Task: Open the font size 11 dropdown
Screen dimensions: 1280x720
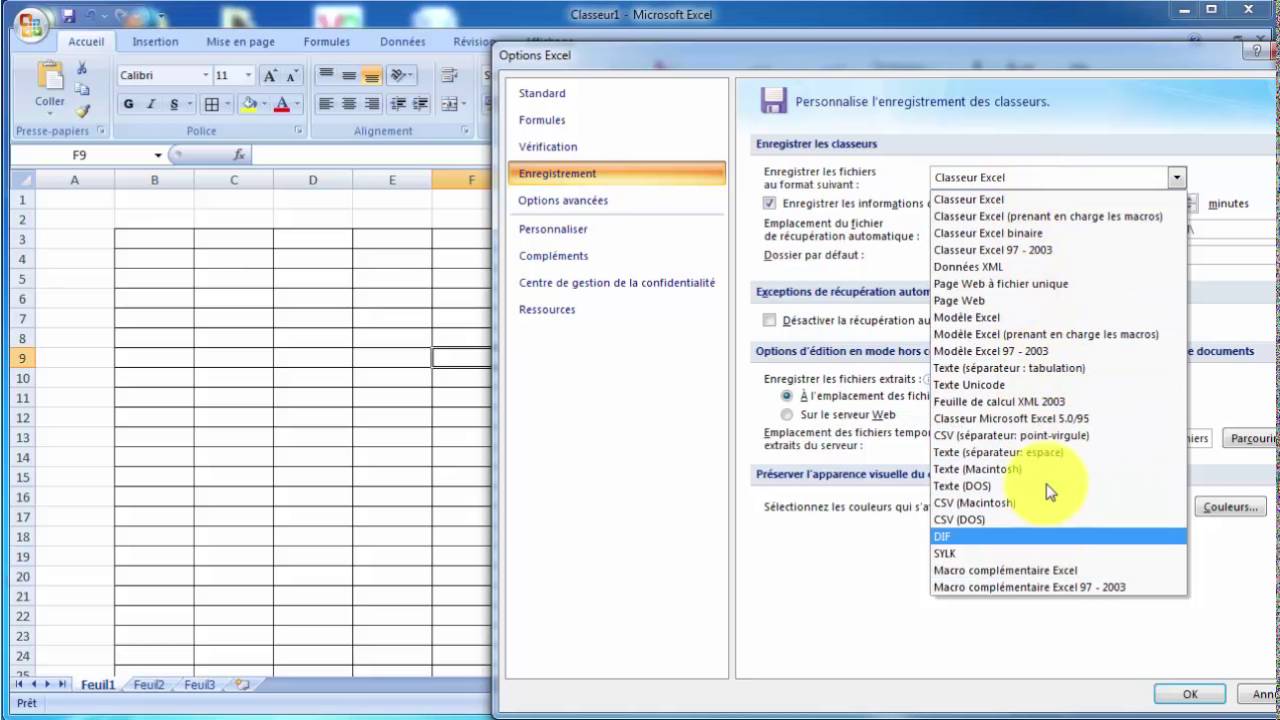Action: pyautogui.click(x=249, y=76)
